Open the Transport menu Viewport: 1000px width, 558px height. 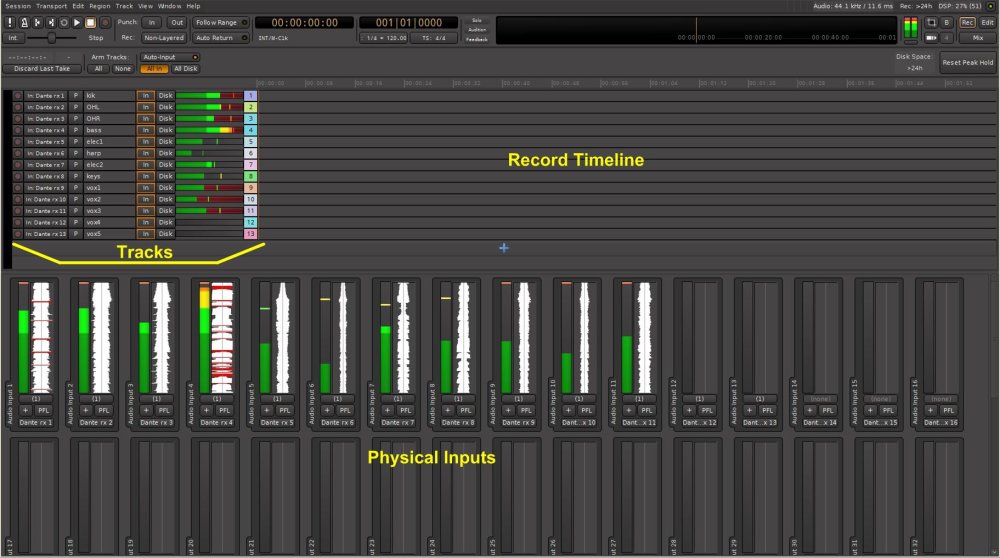tap(53, 6)
